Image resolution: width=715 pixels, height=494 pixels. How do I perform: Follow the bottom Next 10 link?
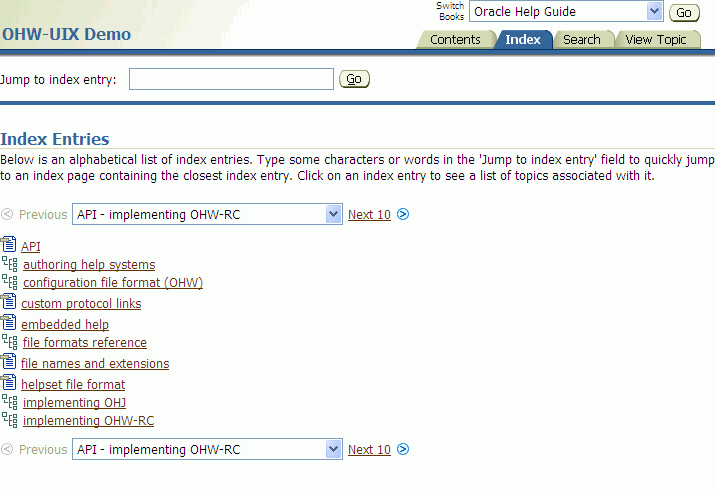coord(369,450)
